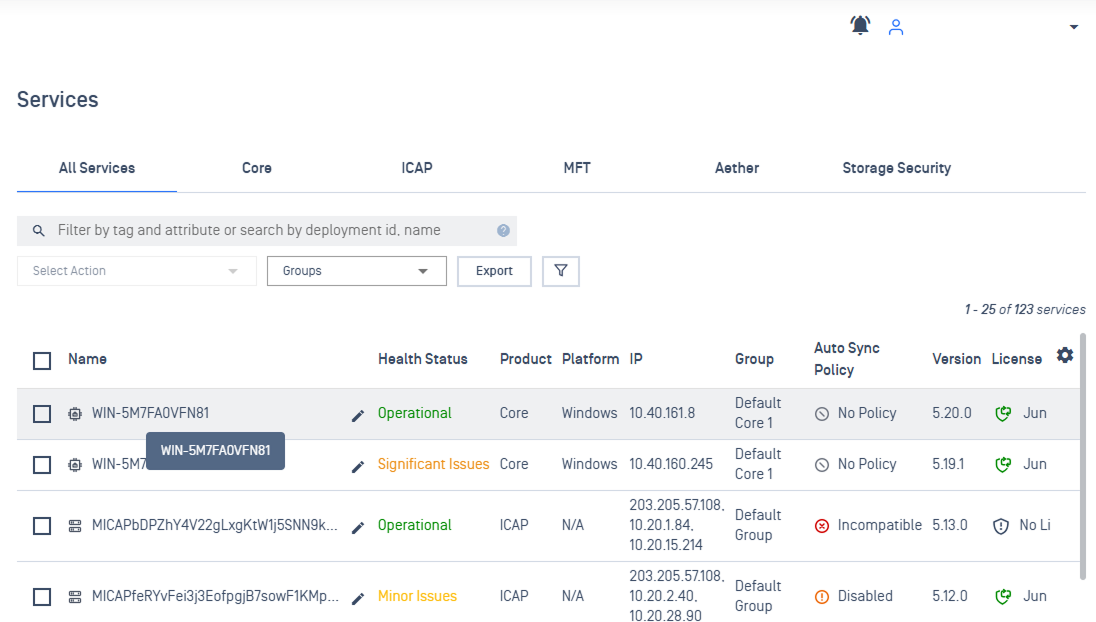Sort by Product column header
This screenshot has width=1096, height=622.
point(526,359)
